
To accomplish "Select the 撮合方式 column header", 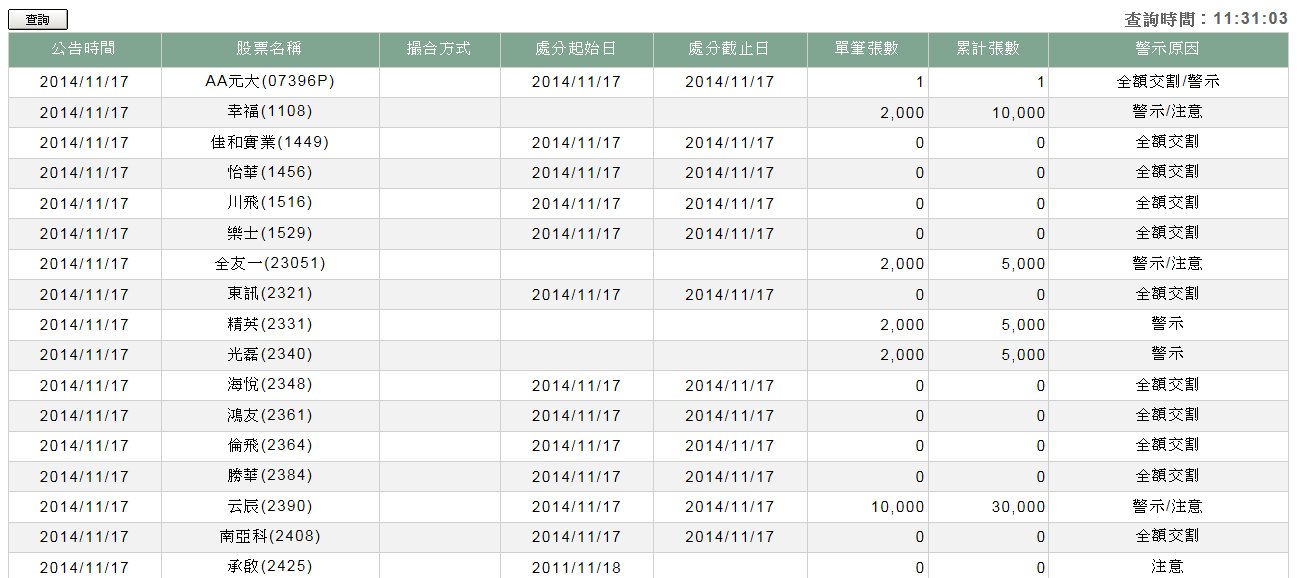I will click(x=439, y=49).
